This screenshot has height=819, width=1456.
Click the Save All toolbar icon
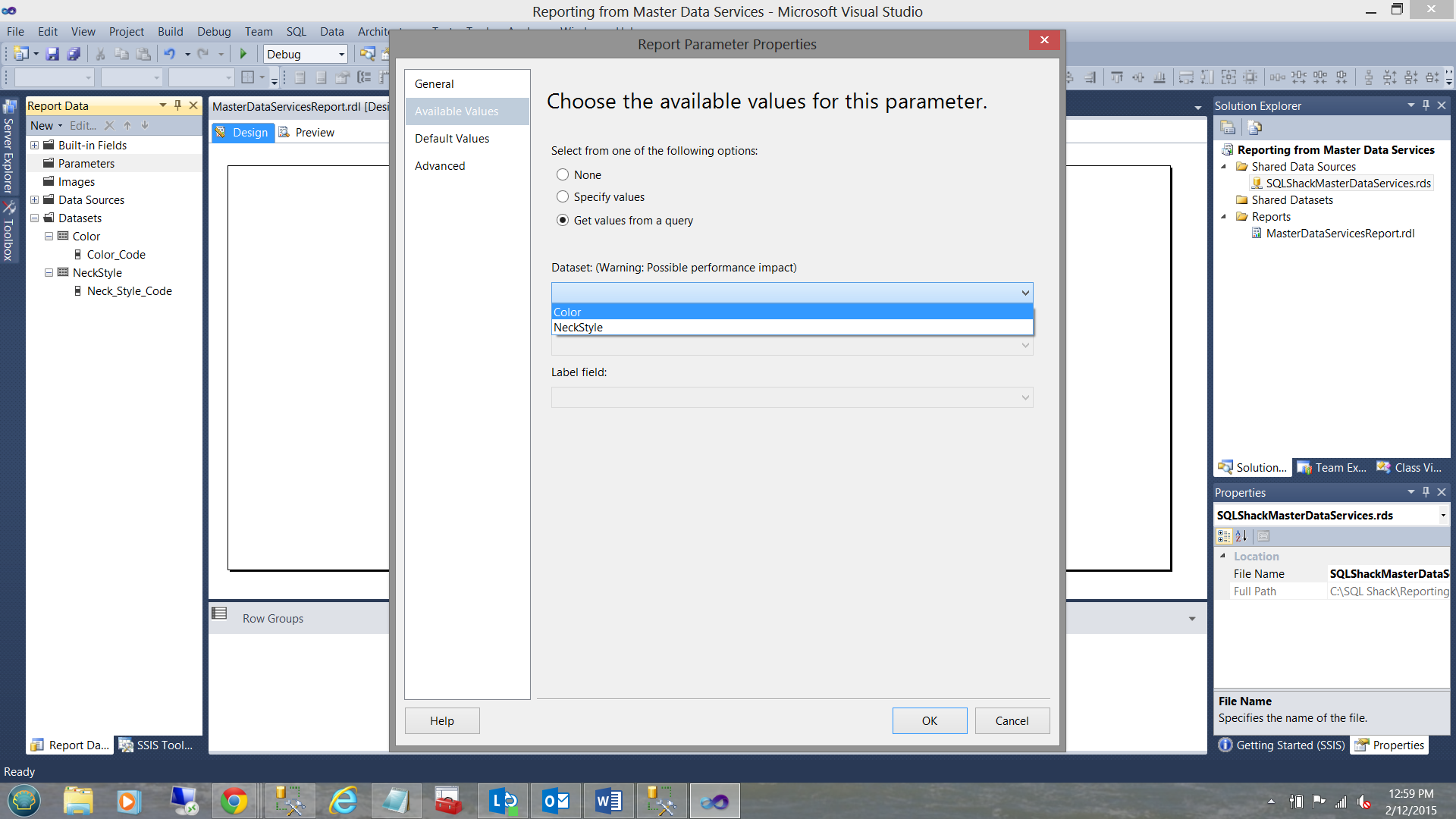point(74,54)
